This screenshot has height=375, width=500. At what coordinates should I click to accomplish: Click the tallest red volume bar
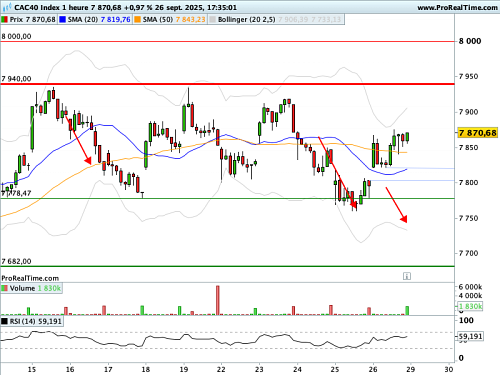[x=218, y=300]
